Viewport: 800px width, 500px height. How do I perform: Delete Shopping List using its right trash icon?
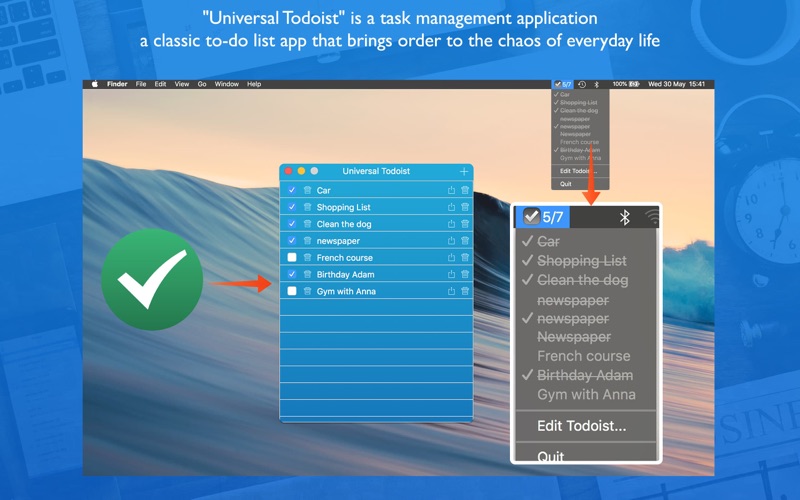coord(465,207)
